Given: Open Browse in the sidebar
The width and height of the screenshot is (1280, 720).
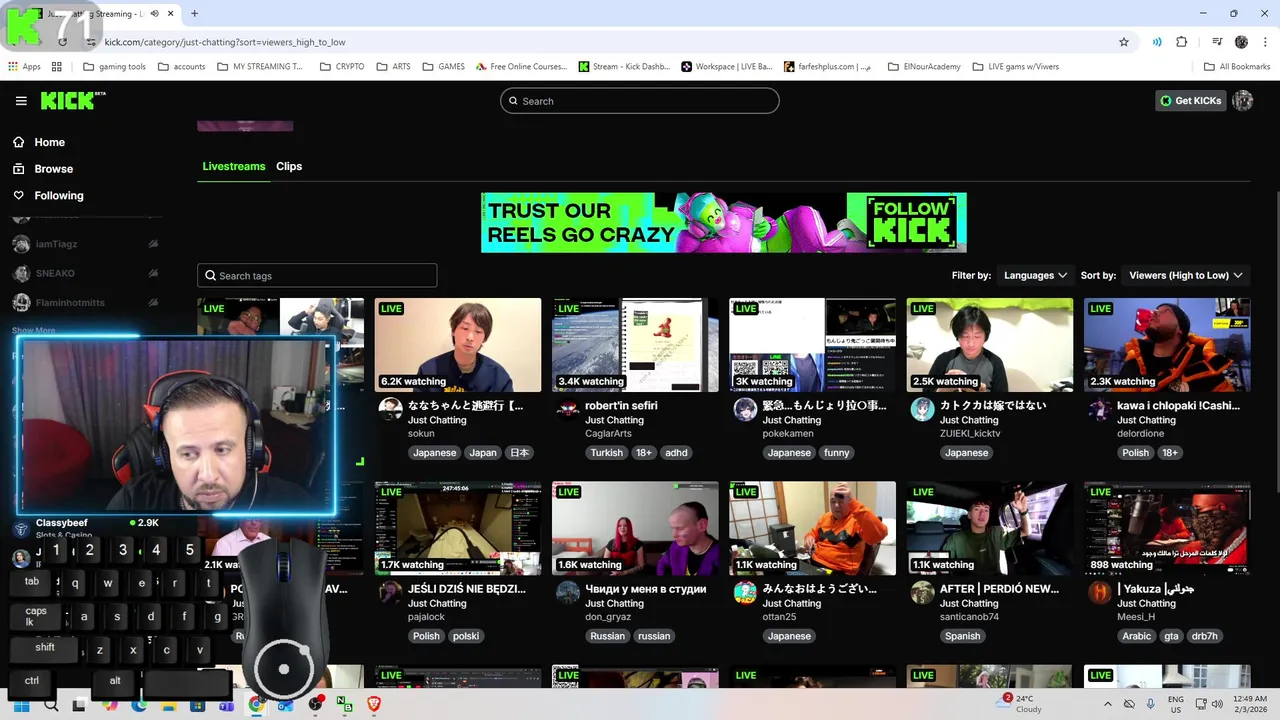Looking at the screenshot, I should pos(53,169).
